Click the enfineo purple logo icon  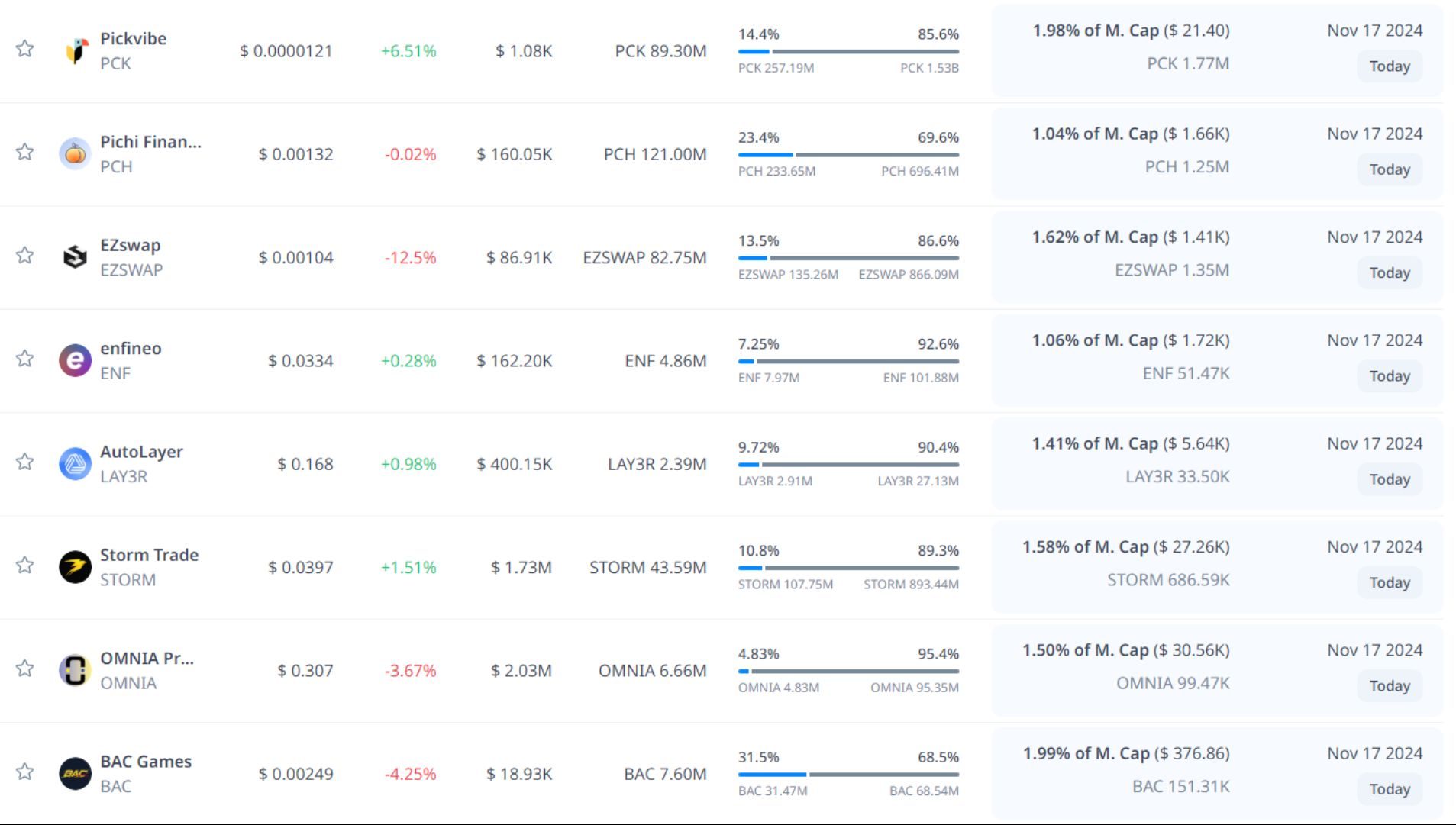coord(75,360)
